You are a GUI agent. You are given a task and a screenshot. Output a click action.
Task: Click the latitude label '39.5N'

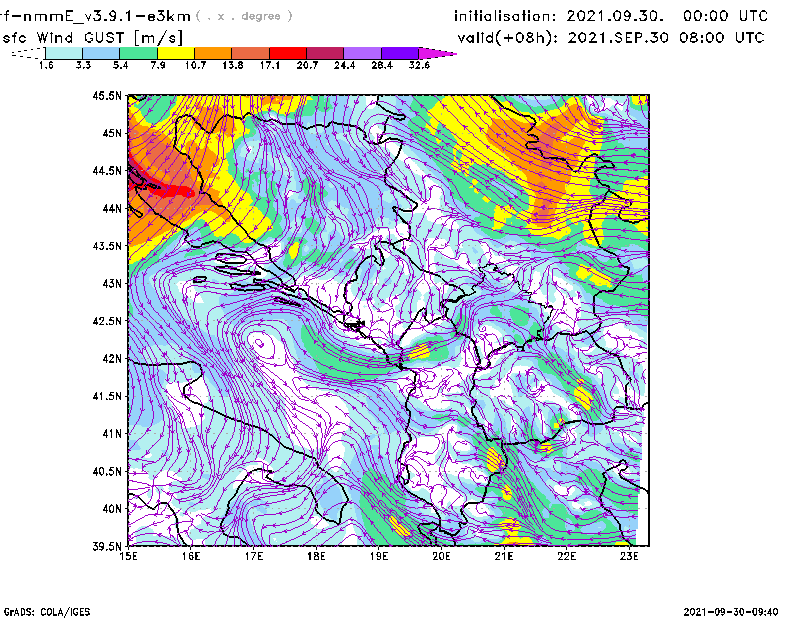[x=107, y=546]
